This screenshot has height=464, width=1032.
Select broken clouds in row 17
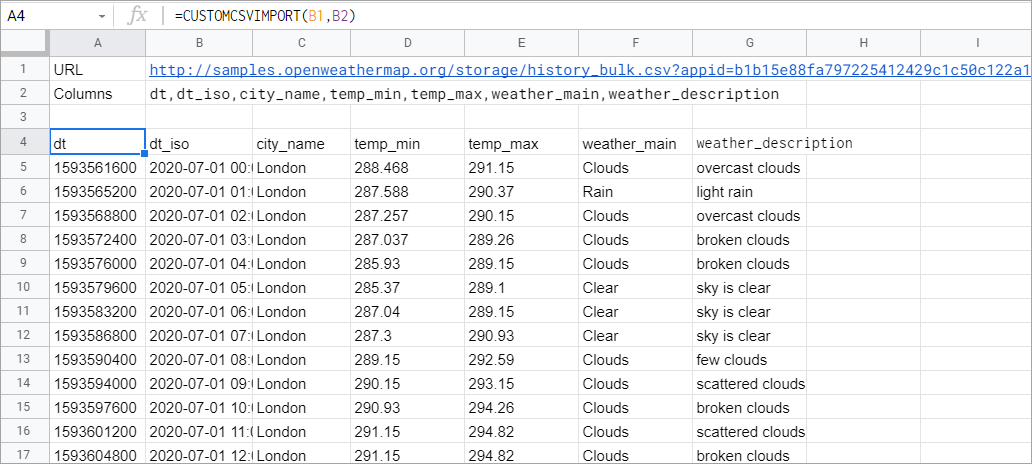pos(749,455)
